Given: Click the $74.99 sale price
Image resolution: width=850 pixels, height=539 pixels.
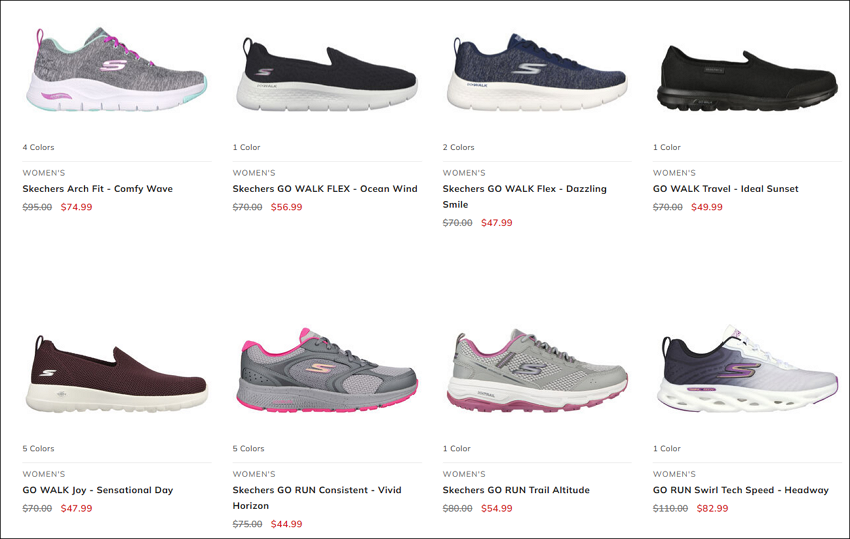Looking at the screenshot, I should point(76,207).
